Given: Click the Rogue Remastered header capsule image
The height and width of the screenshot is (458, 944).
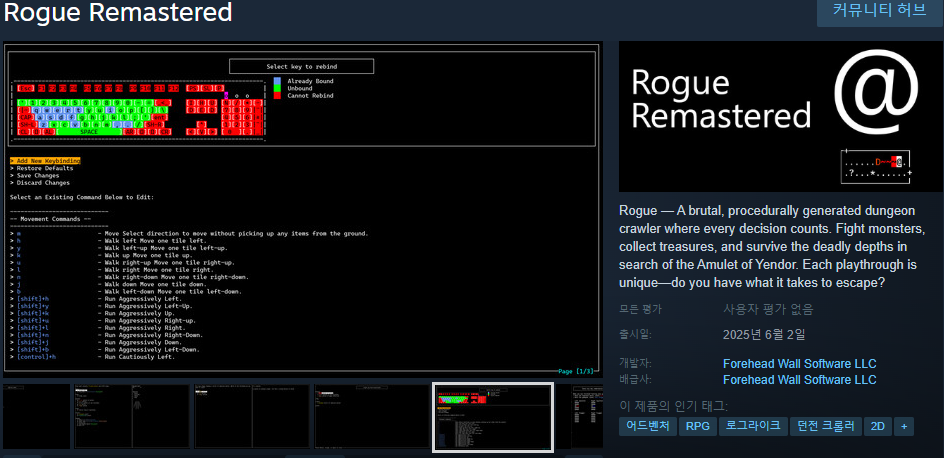Looking at the screenshot, I should pos(781,117).
